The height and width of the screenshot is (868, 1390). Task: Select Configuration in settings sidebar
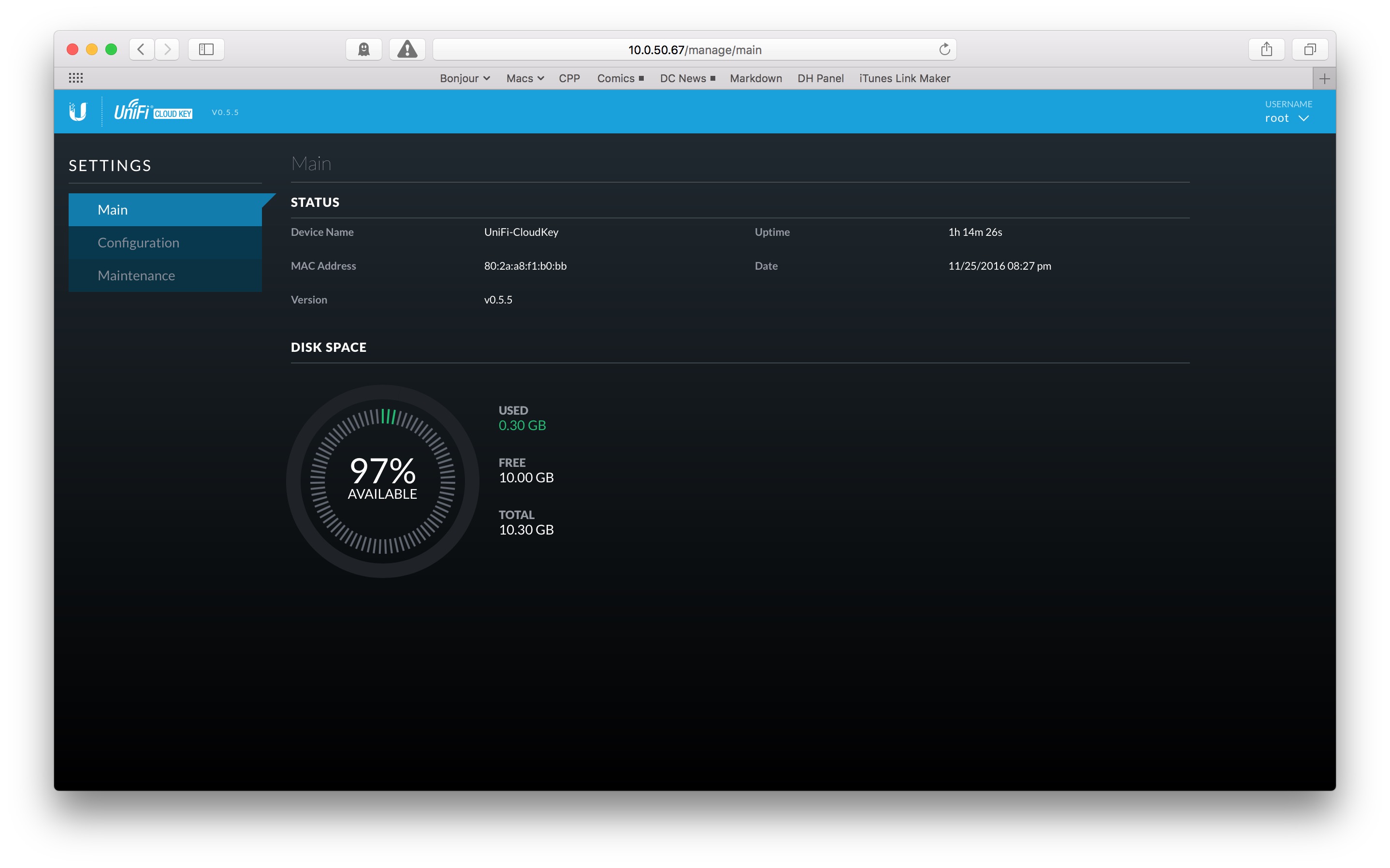(138, 243)
